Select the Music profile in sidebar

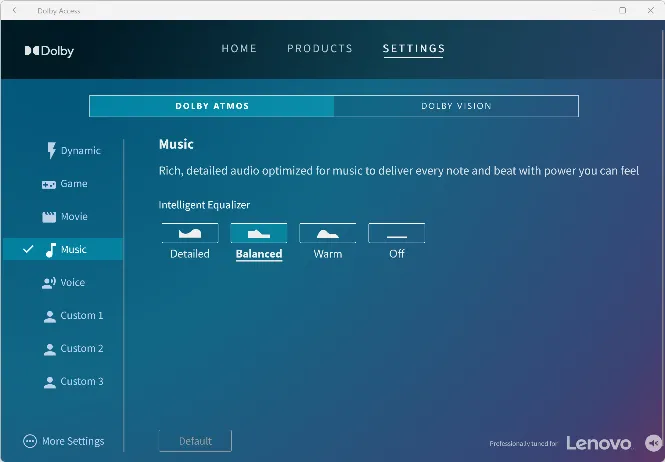coord(73,250)
